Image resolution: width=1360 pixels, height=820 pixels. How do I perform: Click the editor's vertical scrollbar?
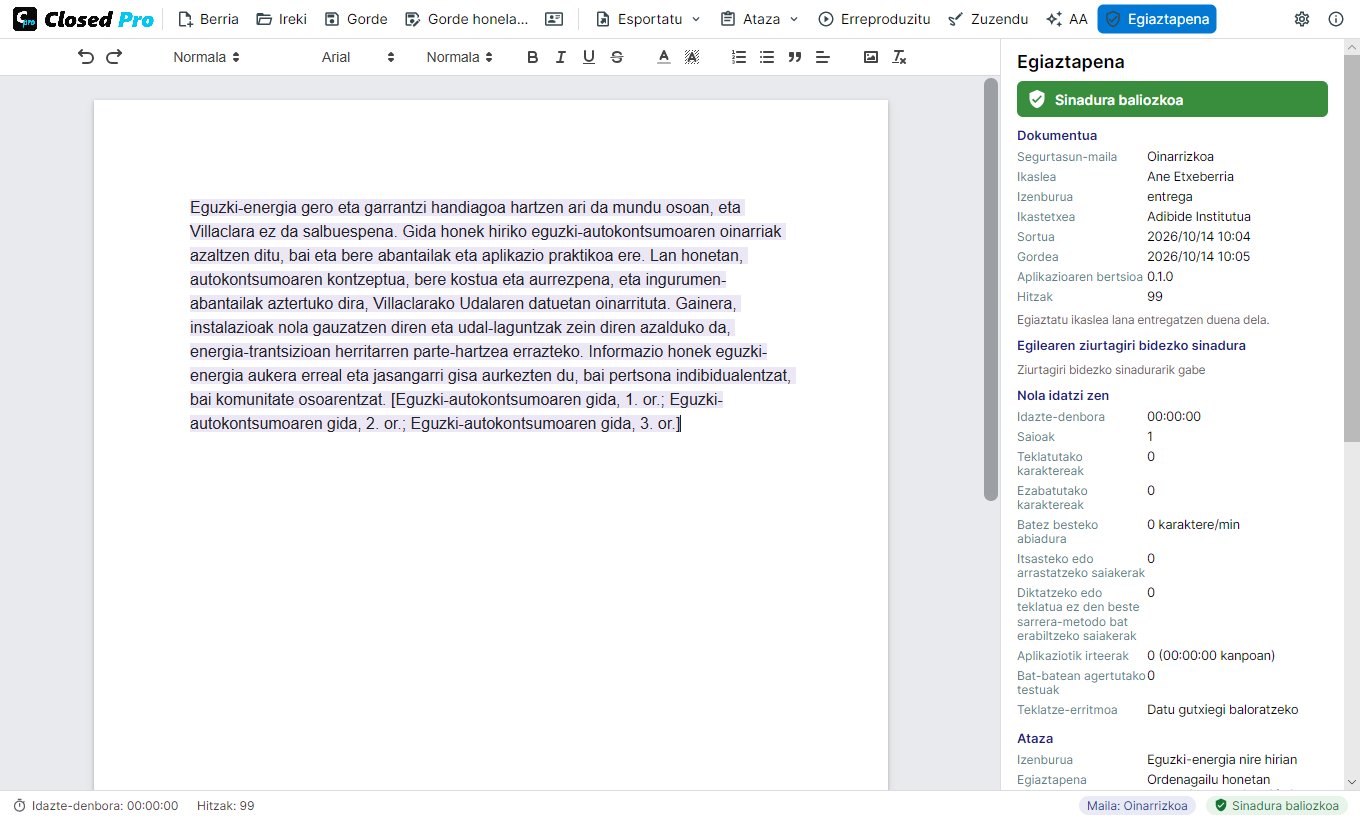click(x=991, y=290)
